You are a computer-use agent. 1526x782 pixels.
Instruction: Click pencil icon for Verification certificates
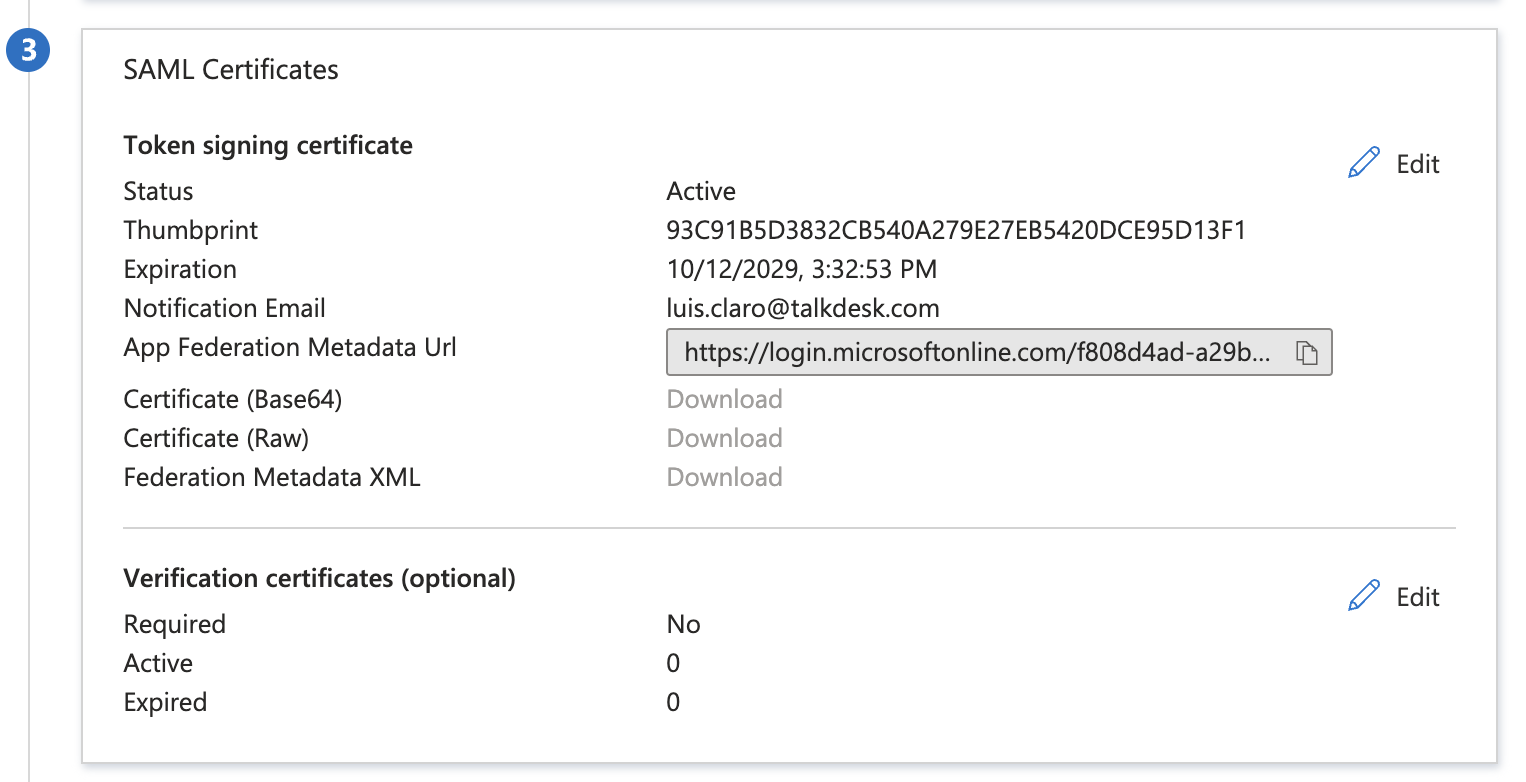(x=1364, y=597)
